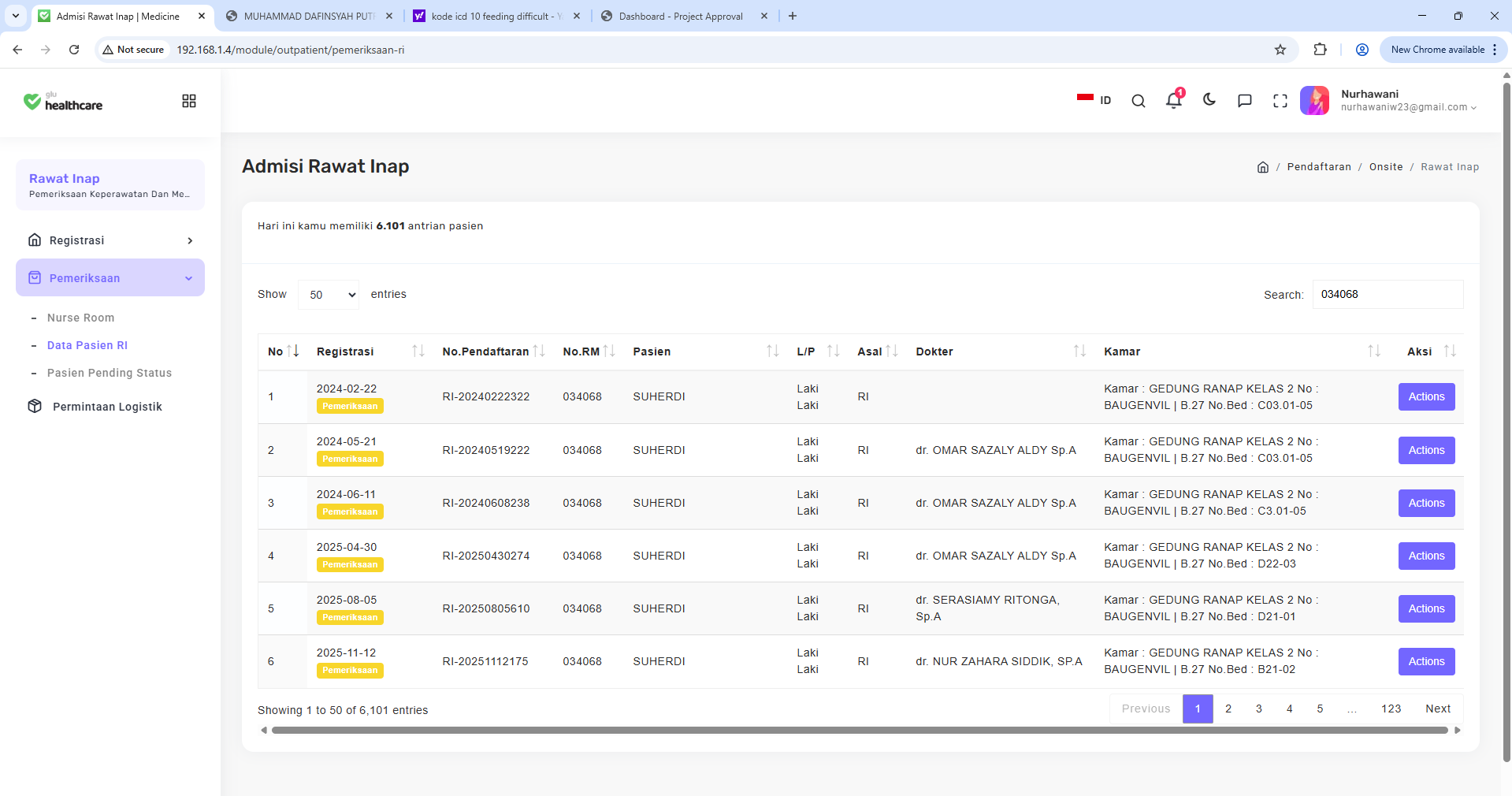Sort table by Pasien column
This screenshot has width=1512, height=796.
(x=706, y=352)
